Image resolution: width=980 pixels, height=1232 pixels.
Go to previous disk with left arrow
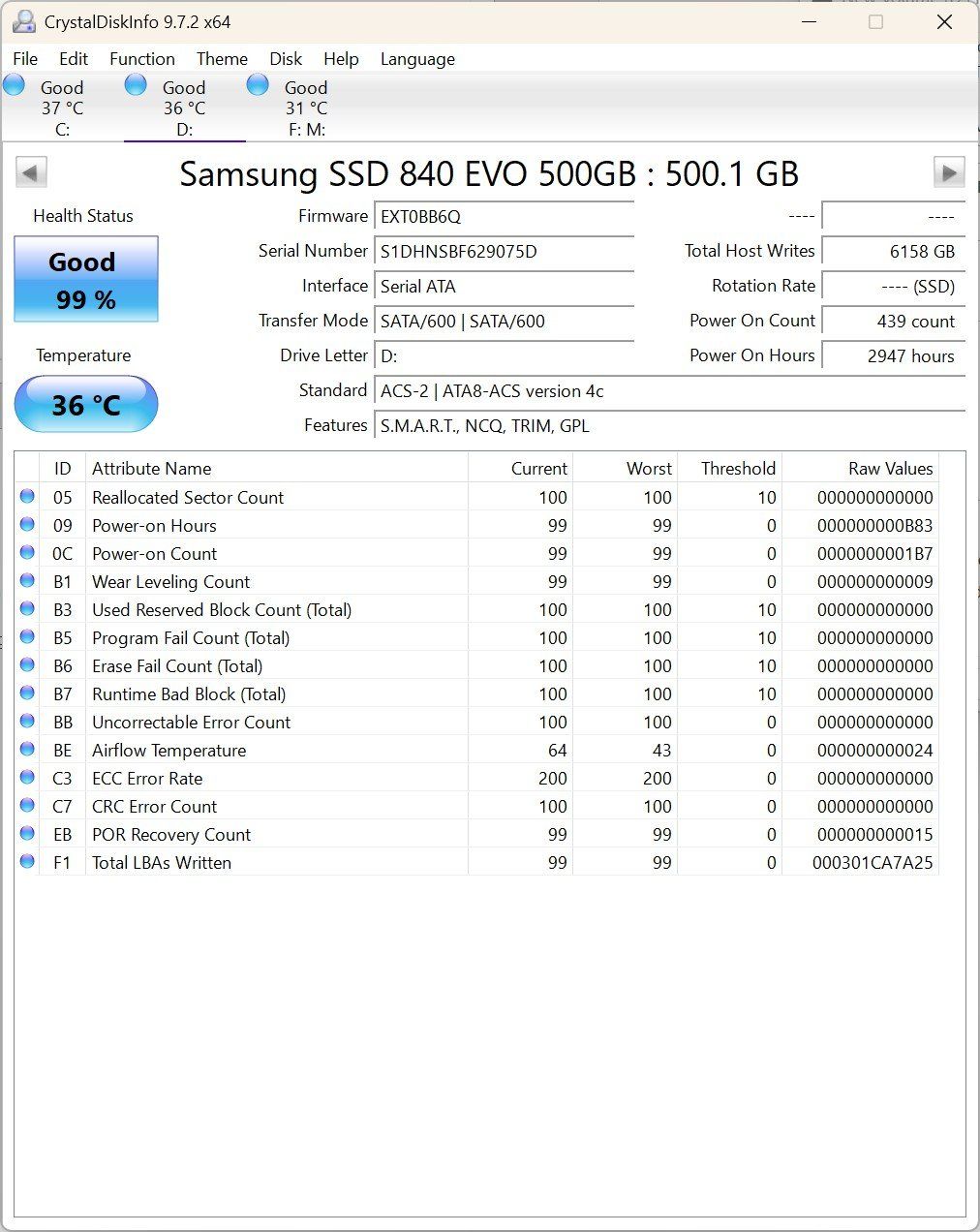[31, 173]
